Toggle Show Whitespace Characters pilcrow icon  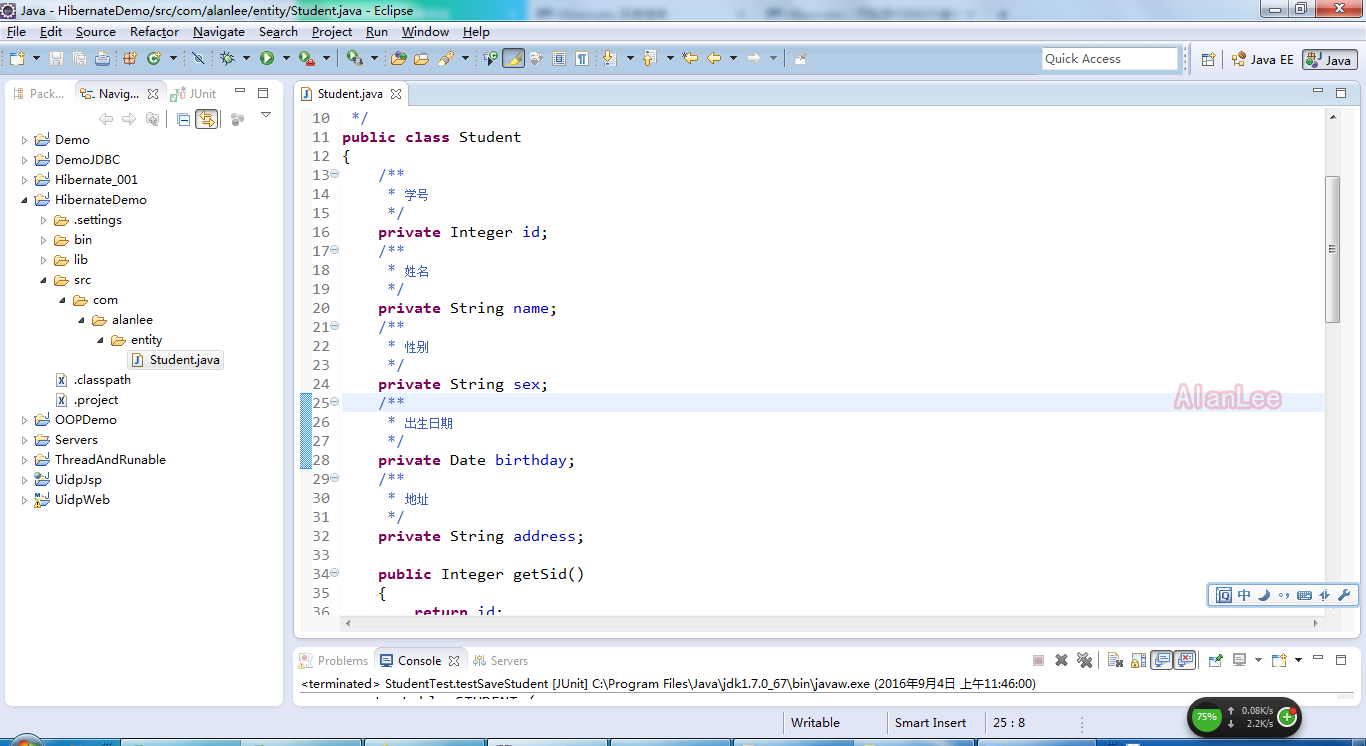(x=582, y=59)
